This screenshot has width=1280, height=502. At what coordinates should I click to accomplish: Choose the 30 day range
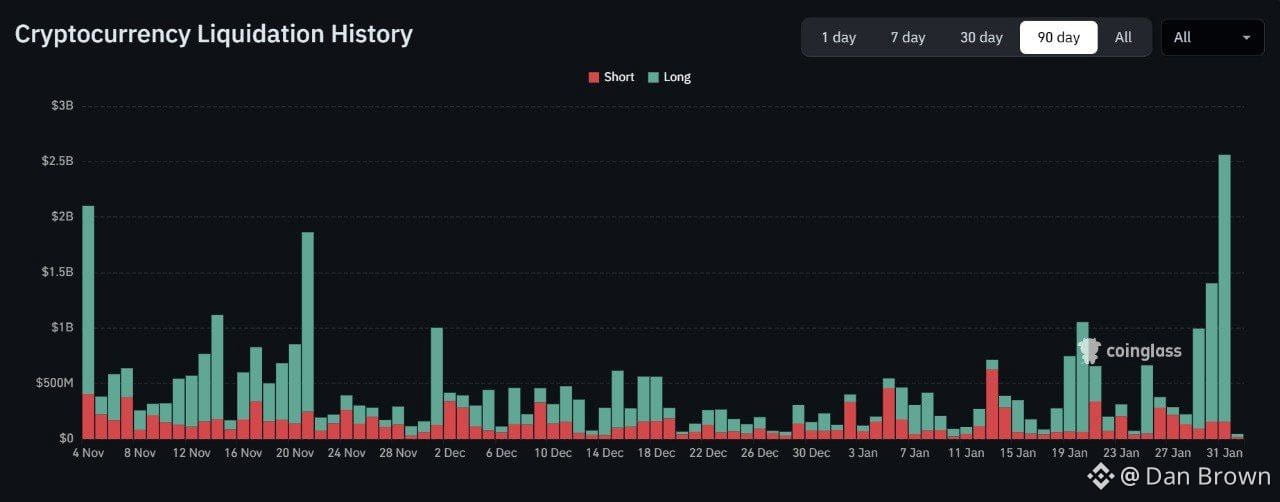coord(981,37)
